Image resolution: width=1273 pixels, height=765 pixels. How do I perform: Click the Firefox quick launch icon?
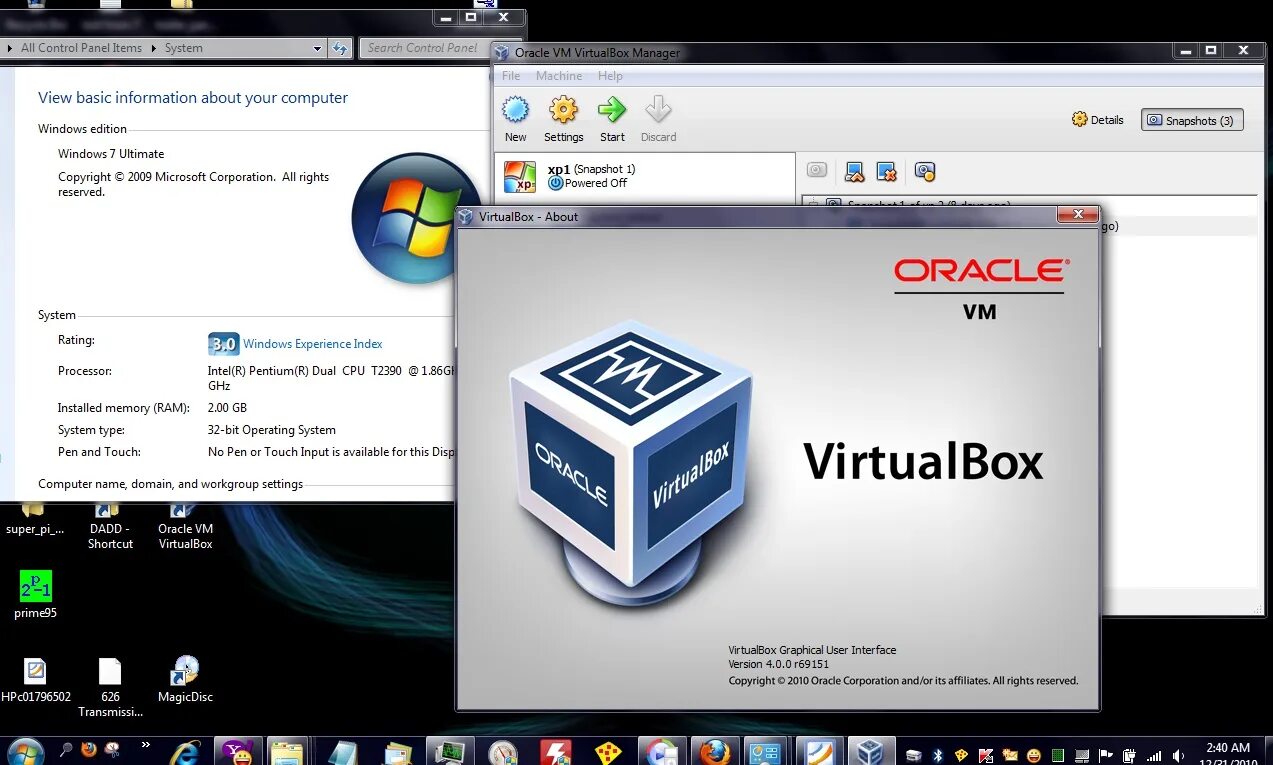[89, 749]
